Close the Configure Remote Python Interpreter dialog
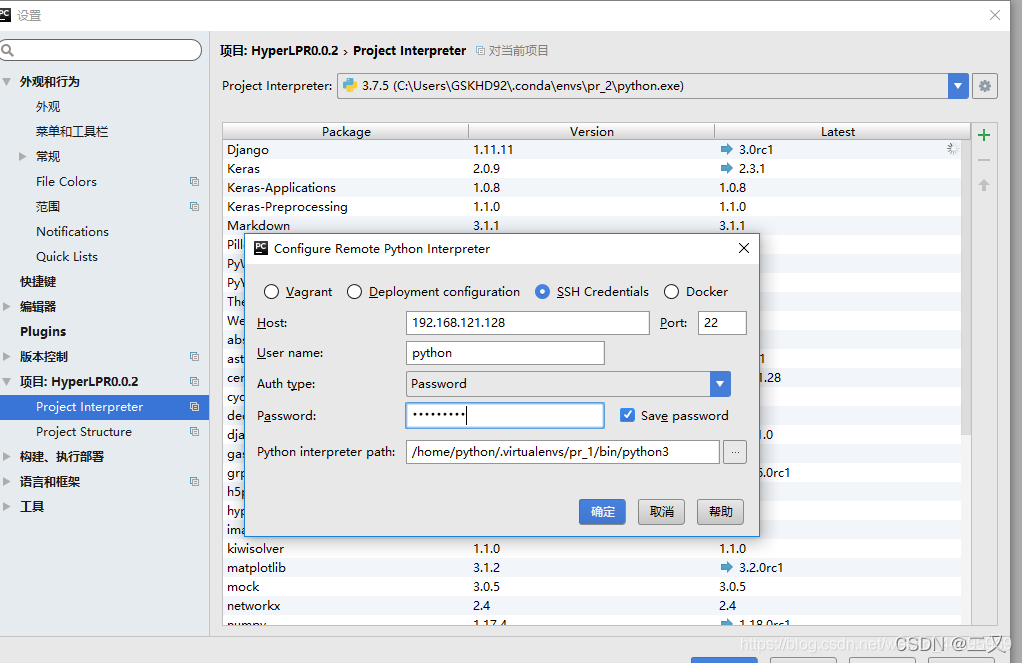Screen dimensions: 1022x663 tap(744, 248)
